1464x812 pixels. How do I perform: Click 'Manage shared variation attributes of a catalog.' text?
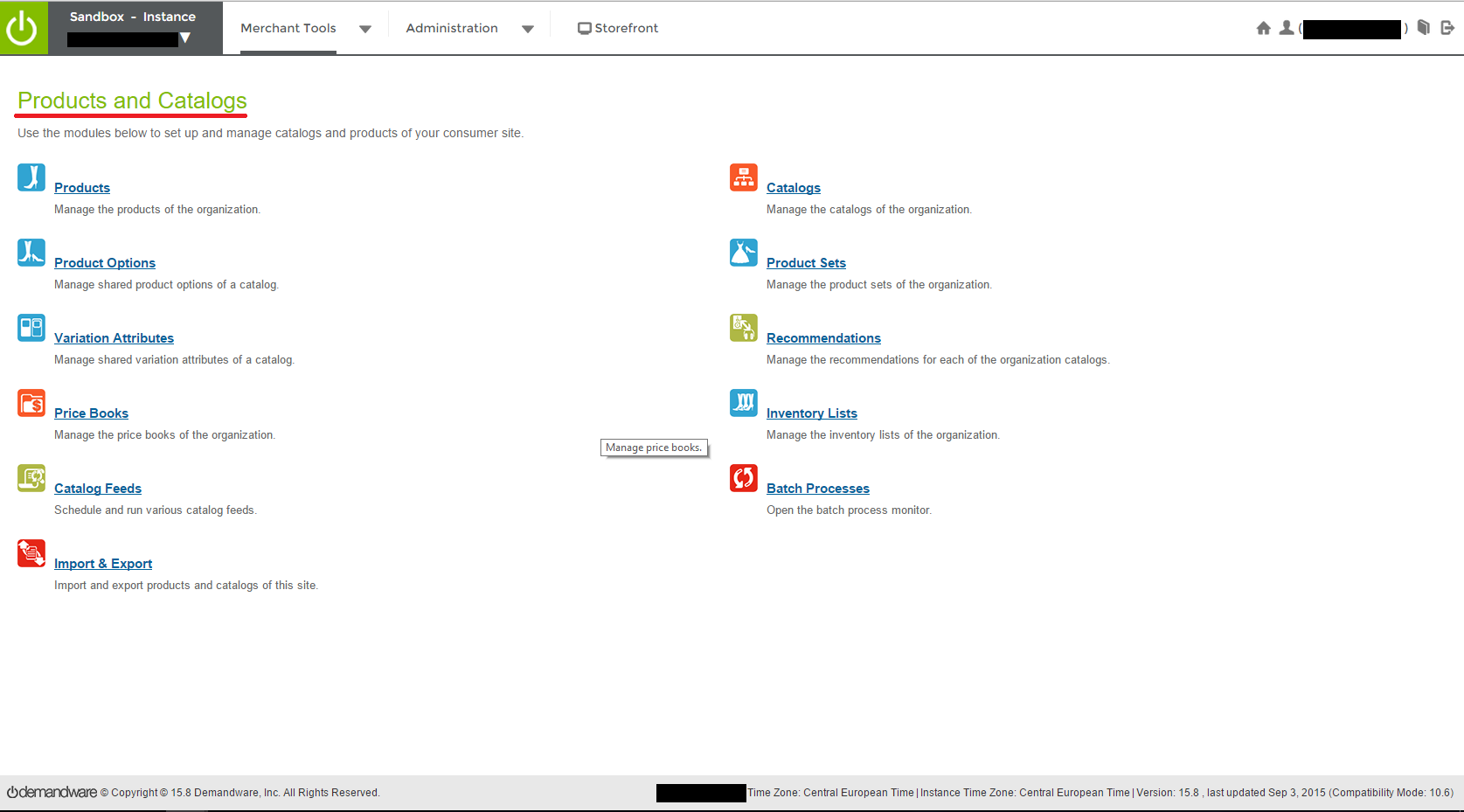(x=174, y=360)
